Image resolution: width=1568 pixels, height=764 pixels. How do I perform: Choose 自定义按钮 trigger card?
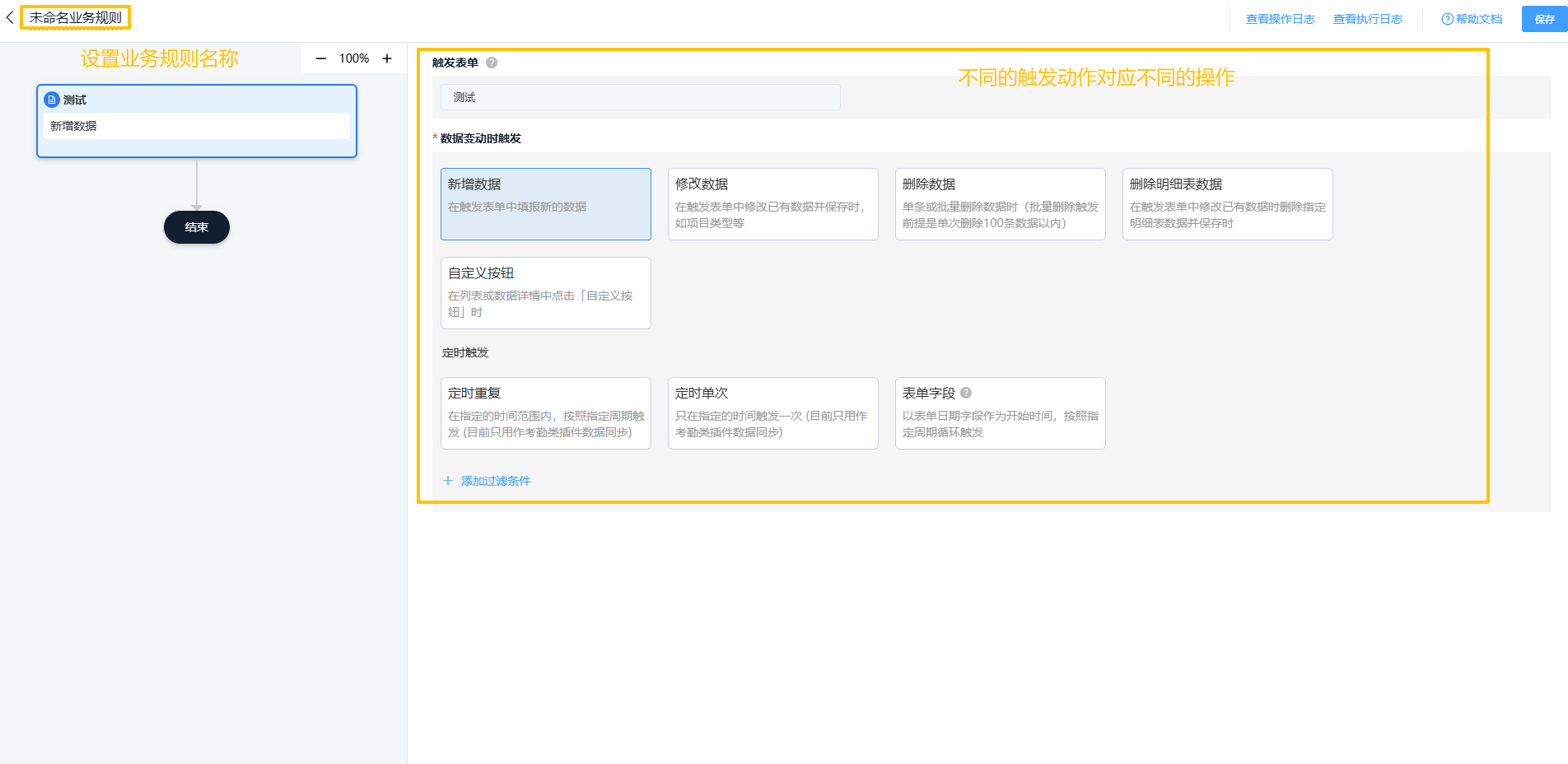tap(545, 293)
